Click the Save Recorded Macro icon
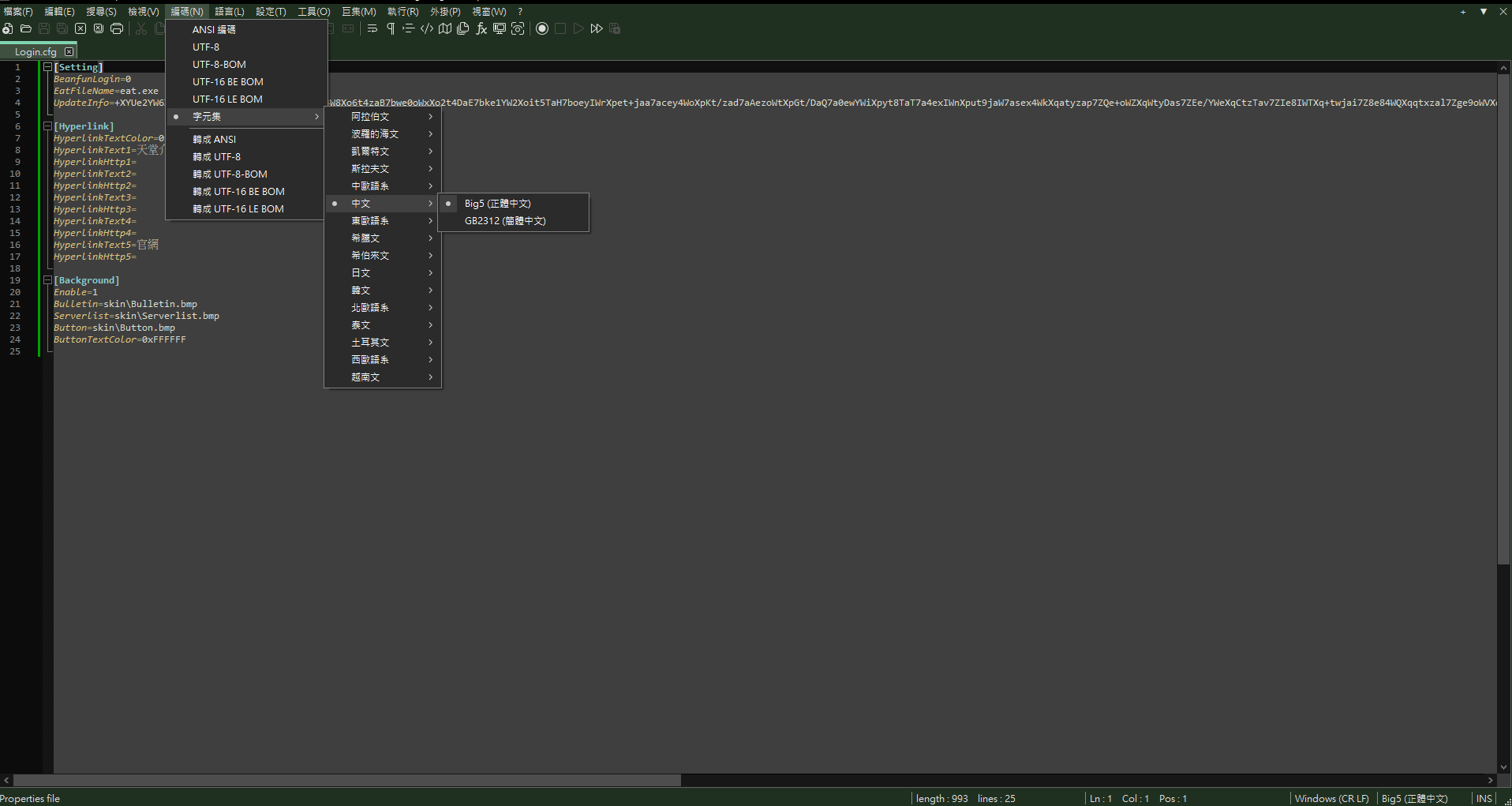Viewport: 1512px width, 806px height. click(x=615, y=28)
